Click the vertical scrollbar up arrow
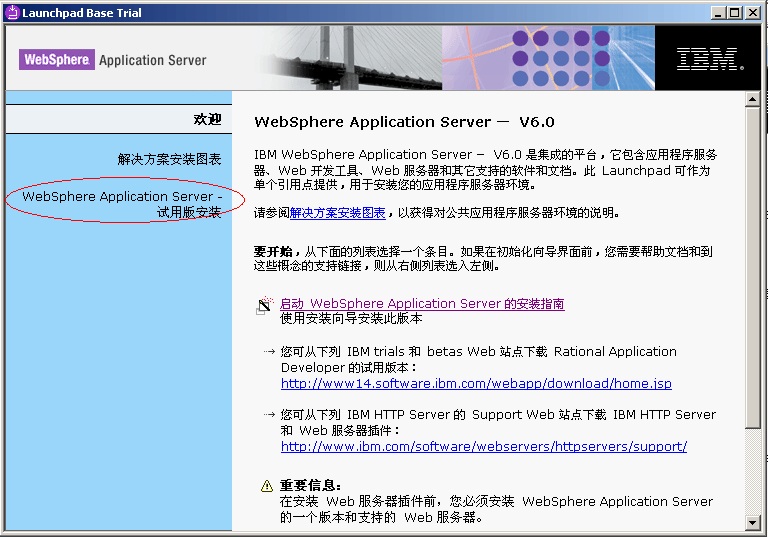This screenshot has height=537, width=768. coord(753,100)
